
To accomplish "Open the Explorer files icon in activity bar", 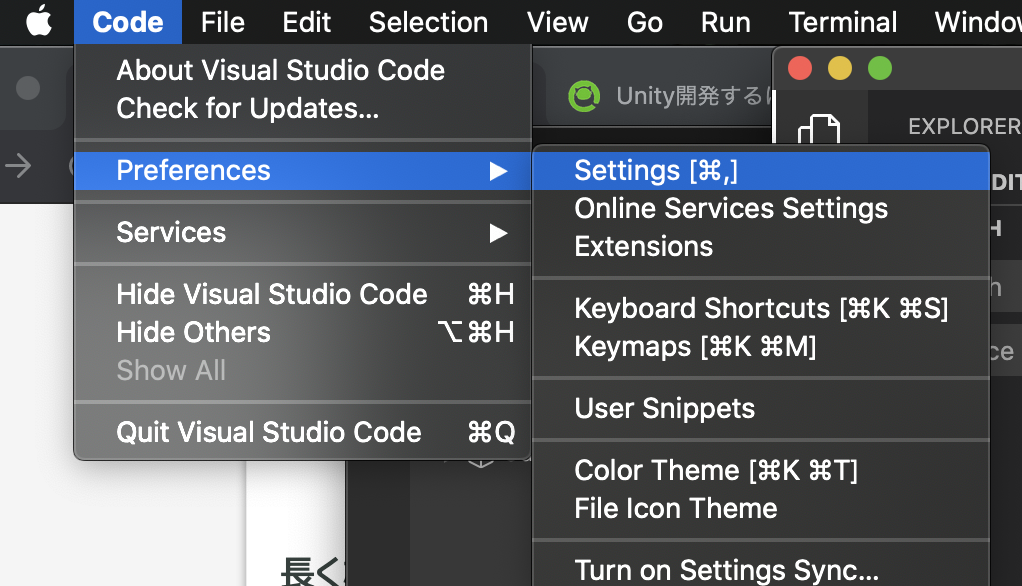I will [819, 128].
